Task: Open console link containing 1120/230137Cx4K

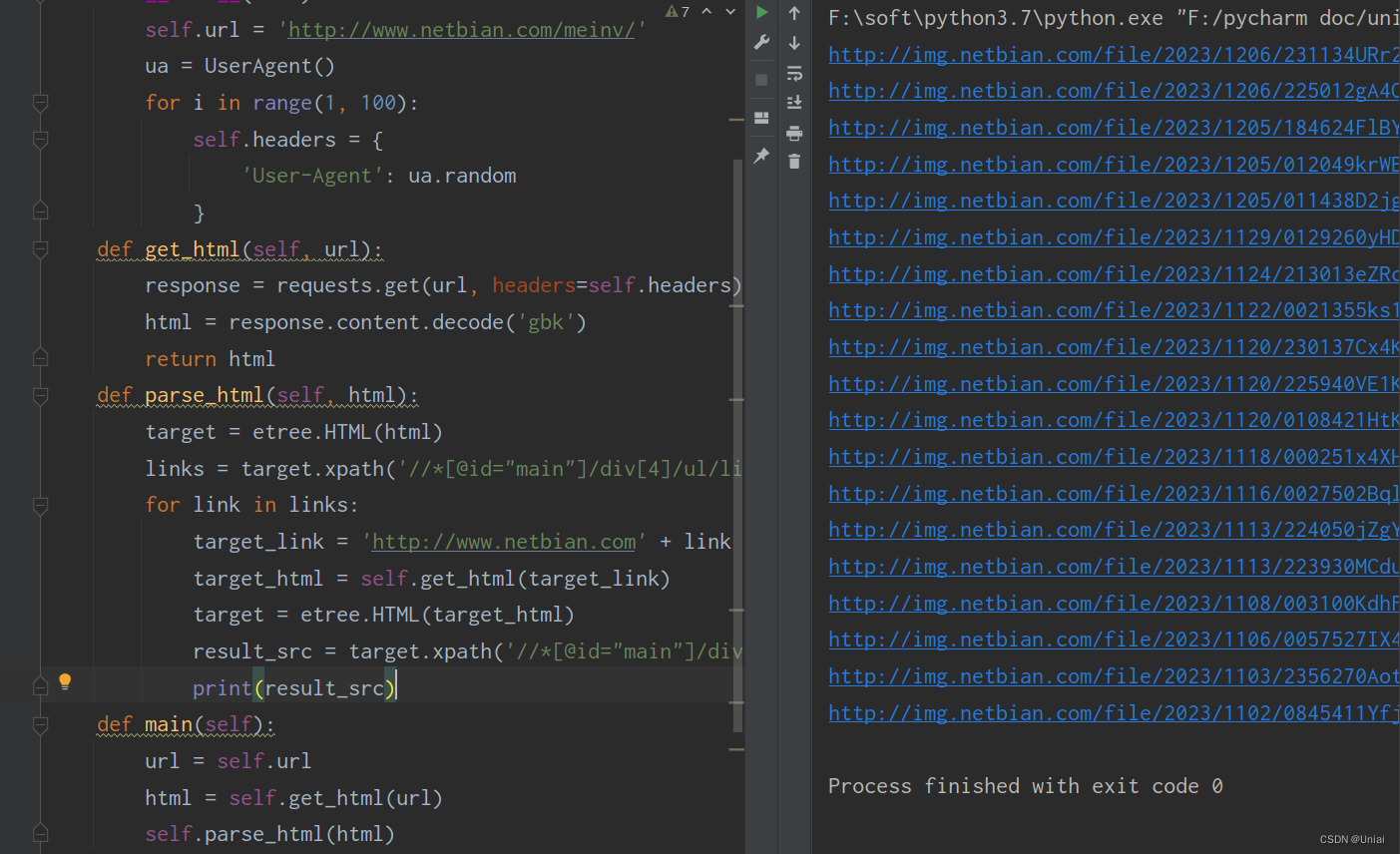Action: tap(1114, 347)
